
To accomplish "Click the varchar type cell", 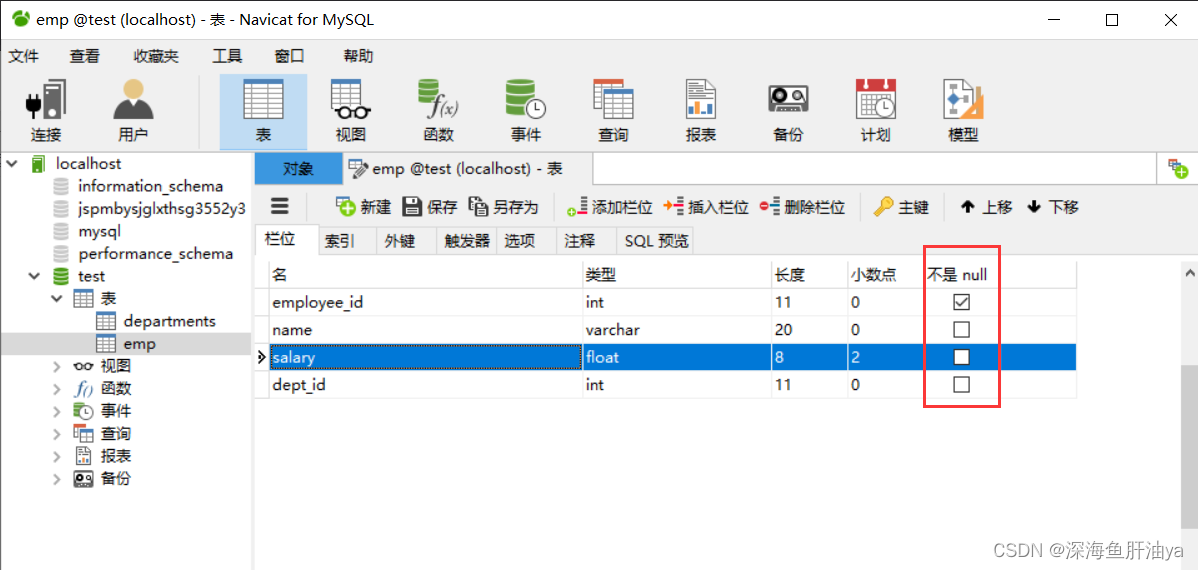I will pyautogui.click(x=677, y=330).
